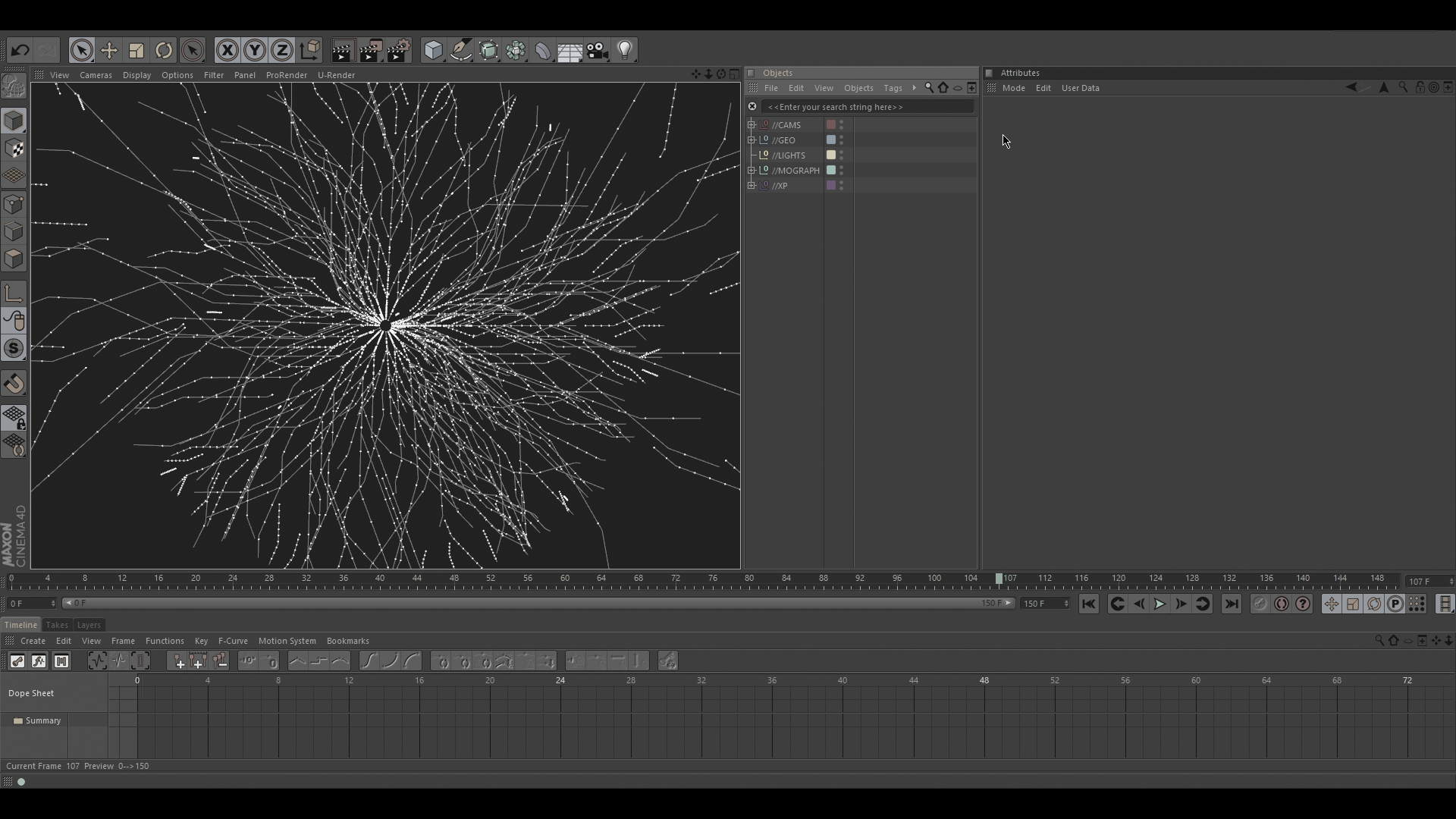Expand the //CAMS null group
Viewport: 1456px width, 819px height.
tap(752, 125)
